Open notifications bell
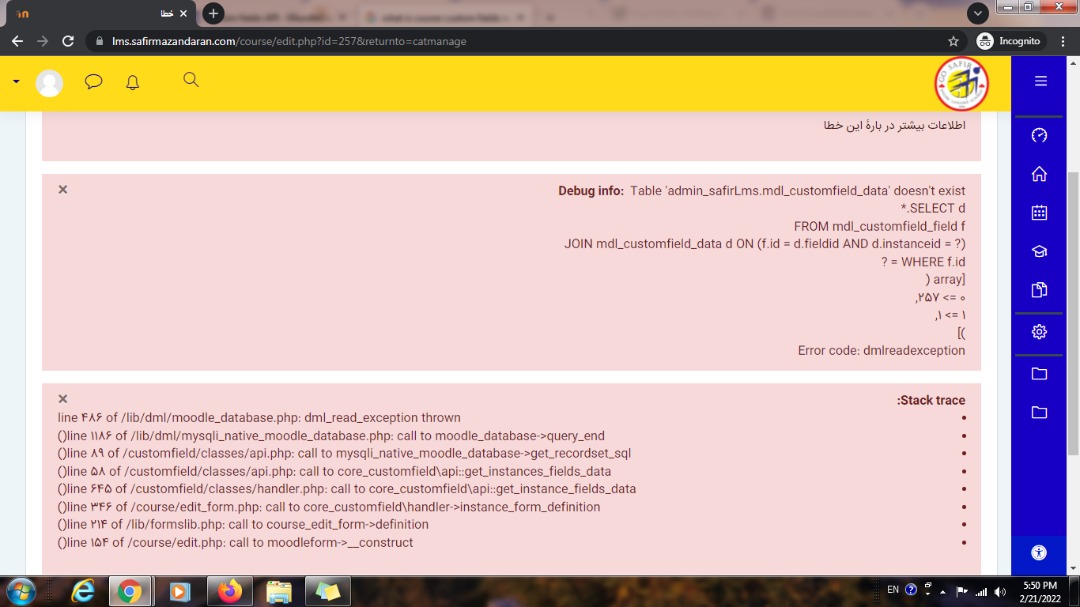This screenshot has width=1080, height=607. tap(132, 83)
